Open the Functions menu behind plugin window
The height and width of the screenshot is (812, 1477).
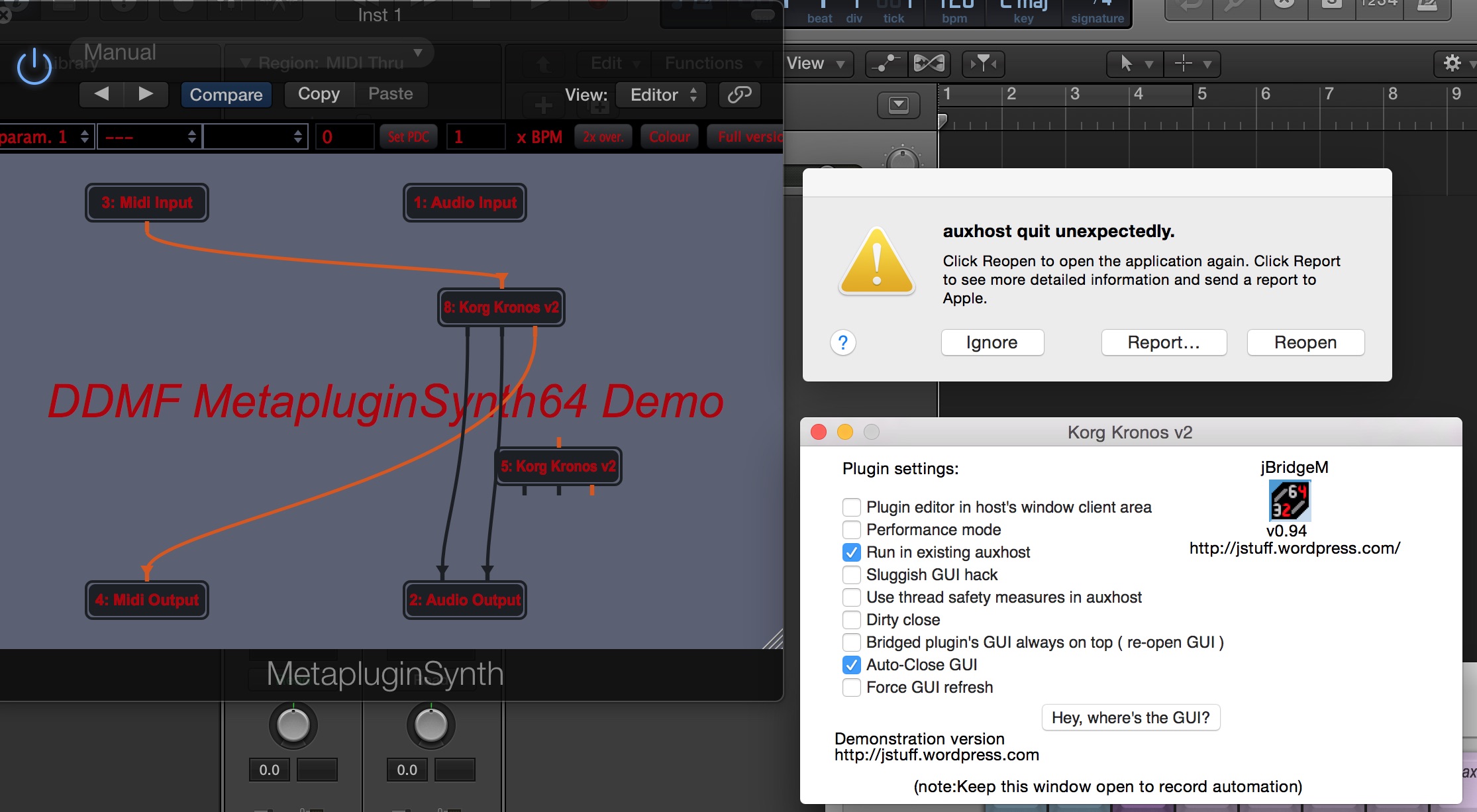[x=712, y=64]
